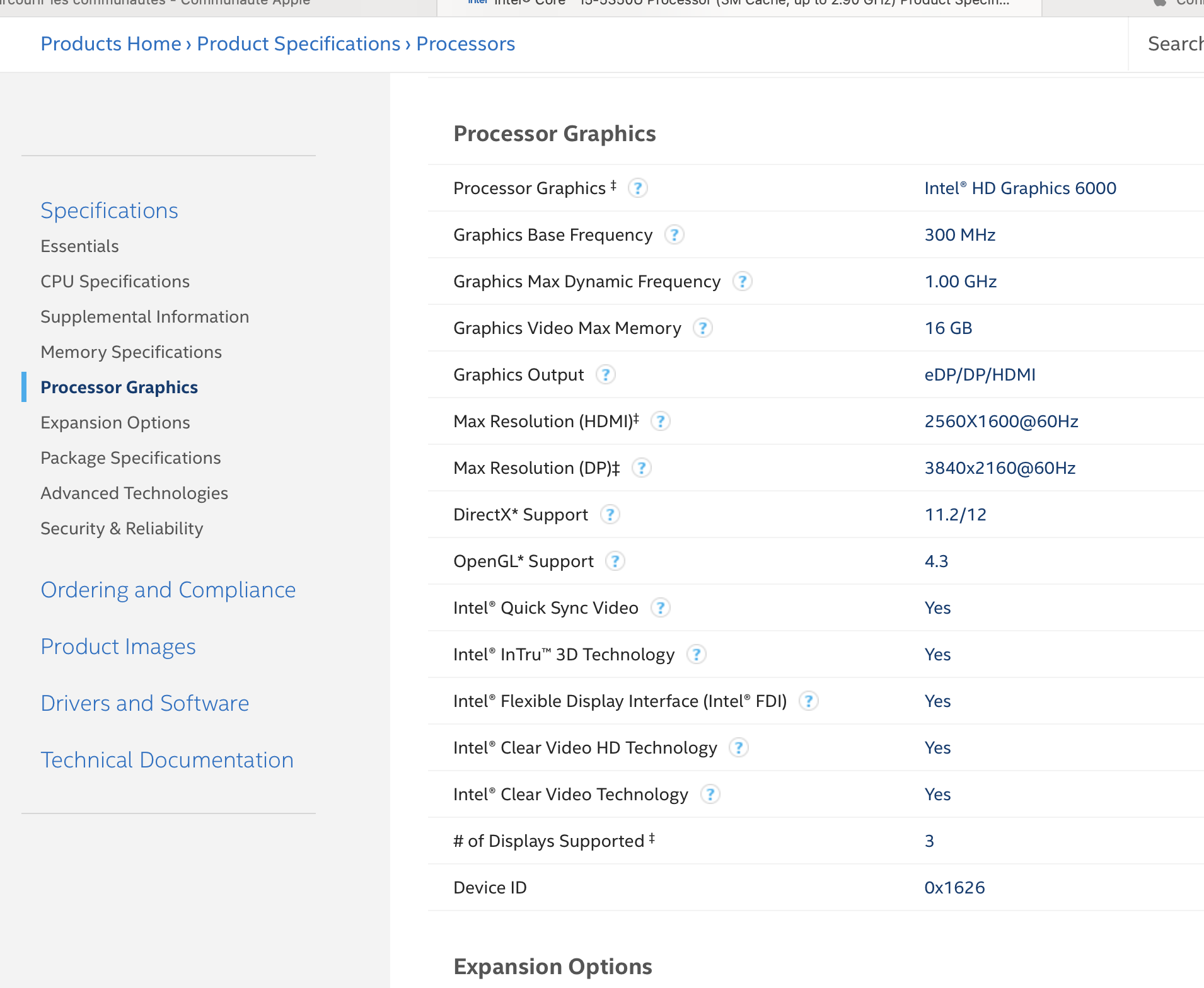
Task: Open help for Intel Clear Video HD Technology
Action: point(738,748)
